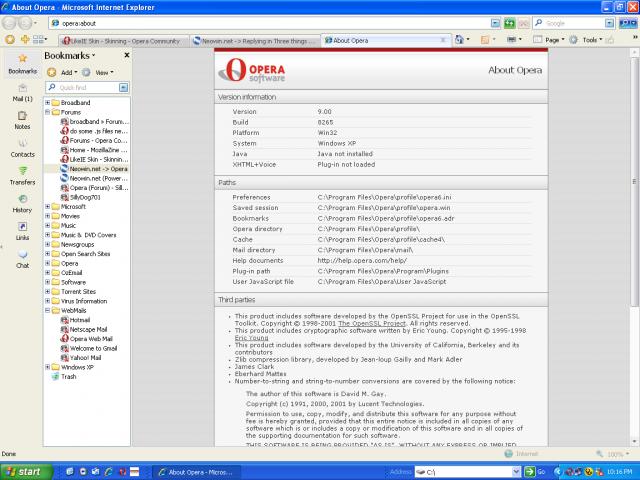The width and height of the screenshot is (640, 480).
Task: Click the Trash item in bookmarks
Action: click(x=68, y=377)
